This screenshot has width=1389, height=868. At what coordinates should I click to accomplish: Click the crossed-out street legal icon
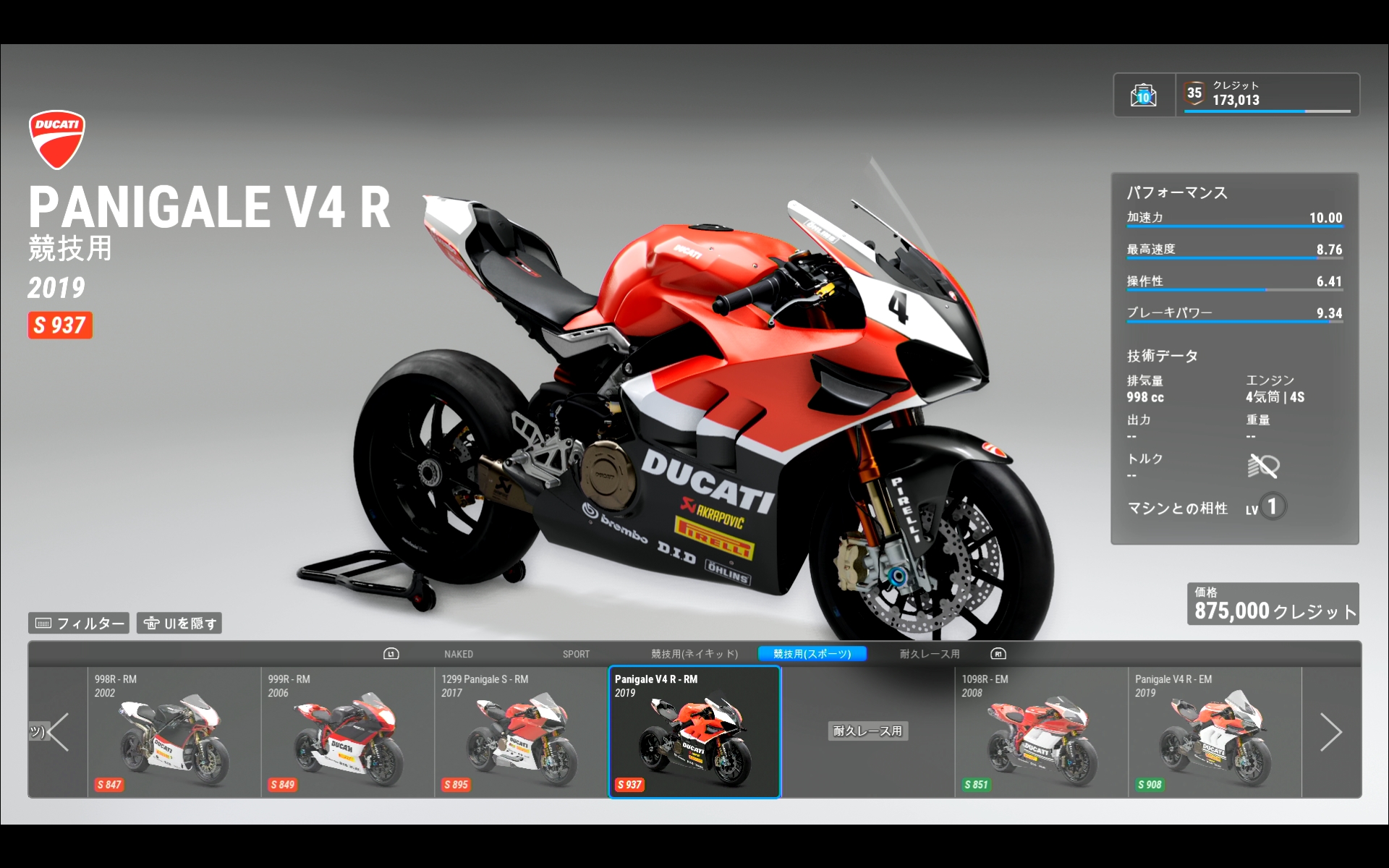click(x=1263, y=467)
